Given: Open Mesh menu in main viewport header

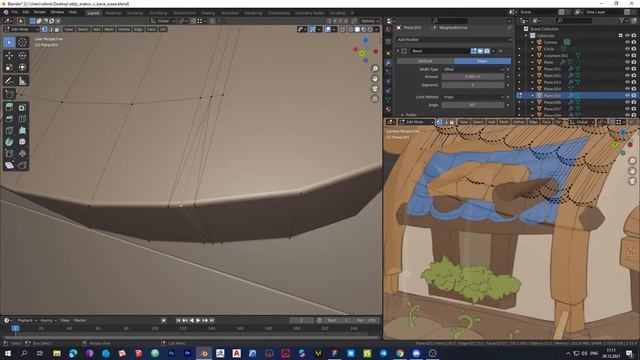Looking at the screenshot, I should click(109, 29).
